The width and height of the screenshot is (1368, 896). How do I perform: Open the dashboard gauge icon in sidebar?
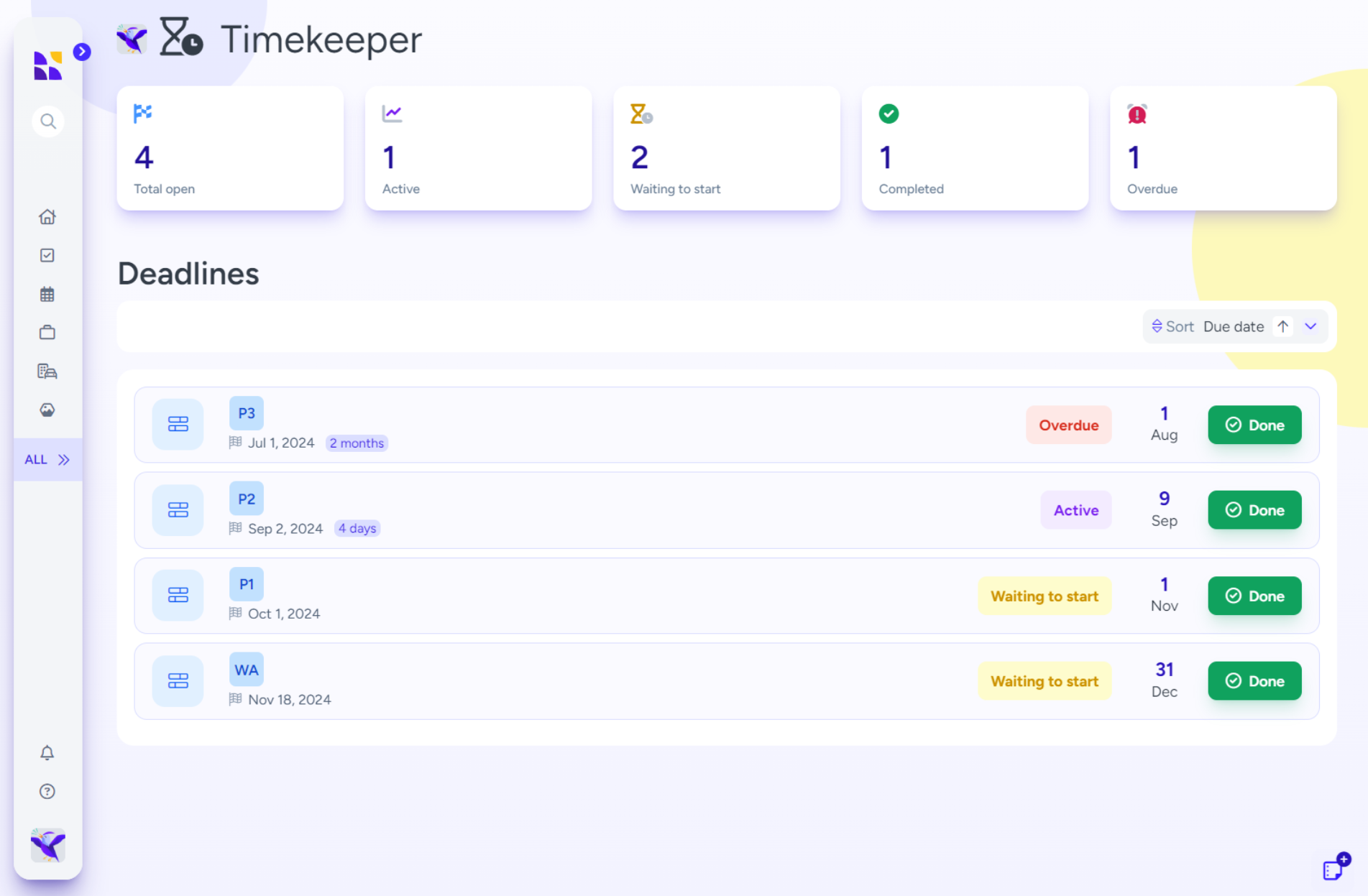coord(47,410)
